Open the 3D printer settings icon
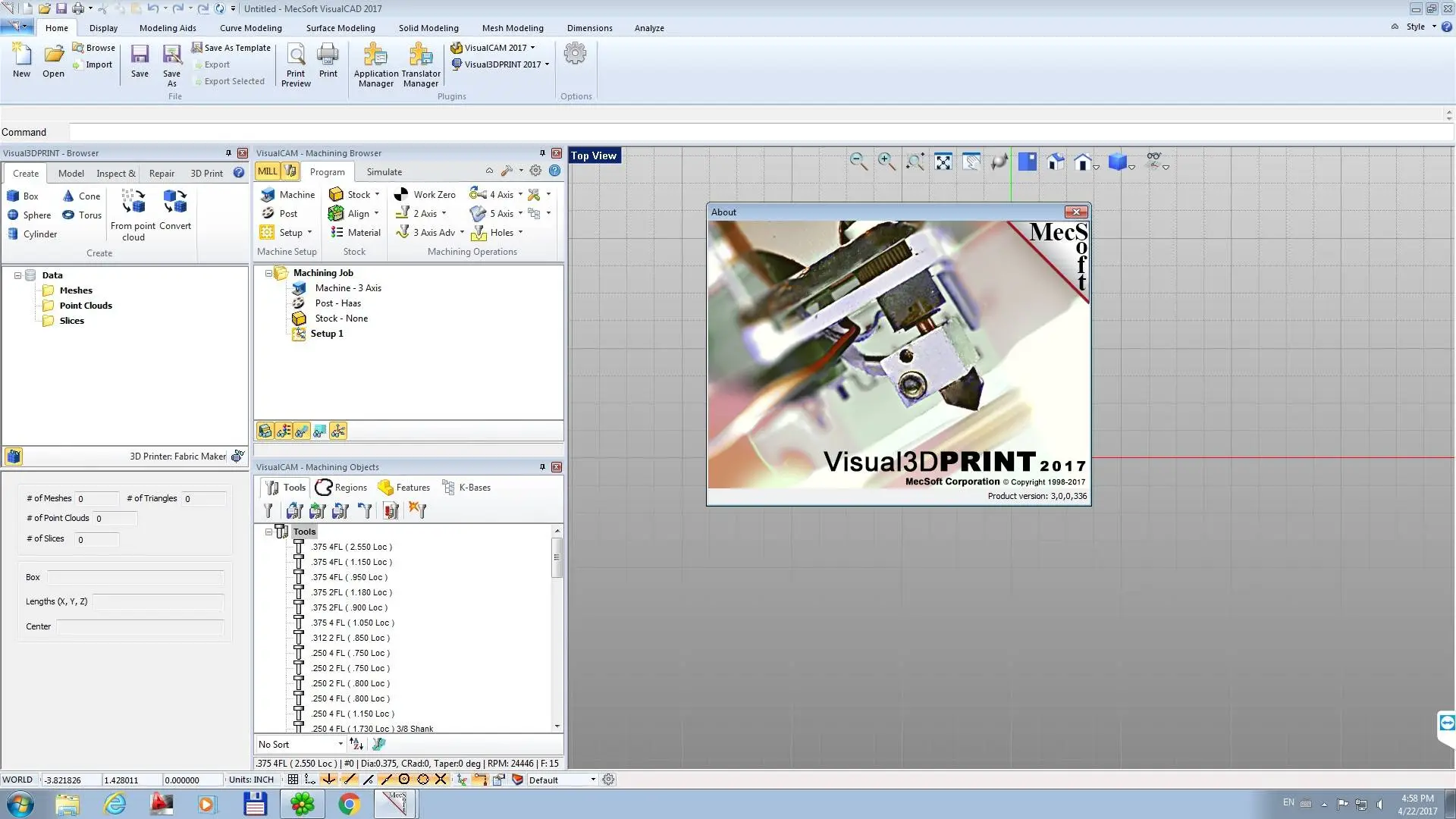This screenshot has height=819, width=1456. [237, 456]
